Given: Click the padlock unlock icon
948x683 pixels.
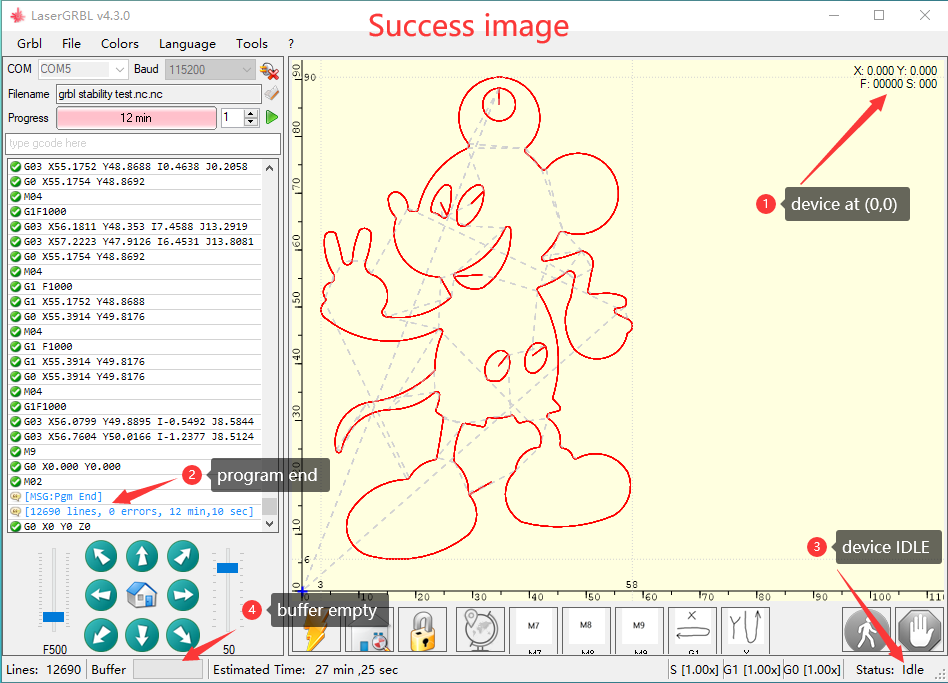Looking at the screenshot, I should coord(422,631).
